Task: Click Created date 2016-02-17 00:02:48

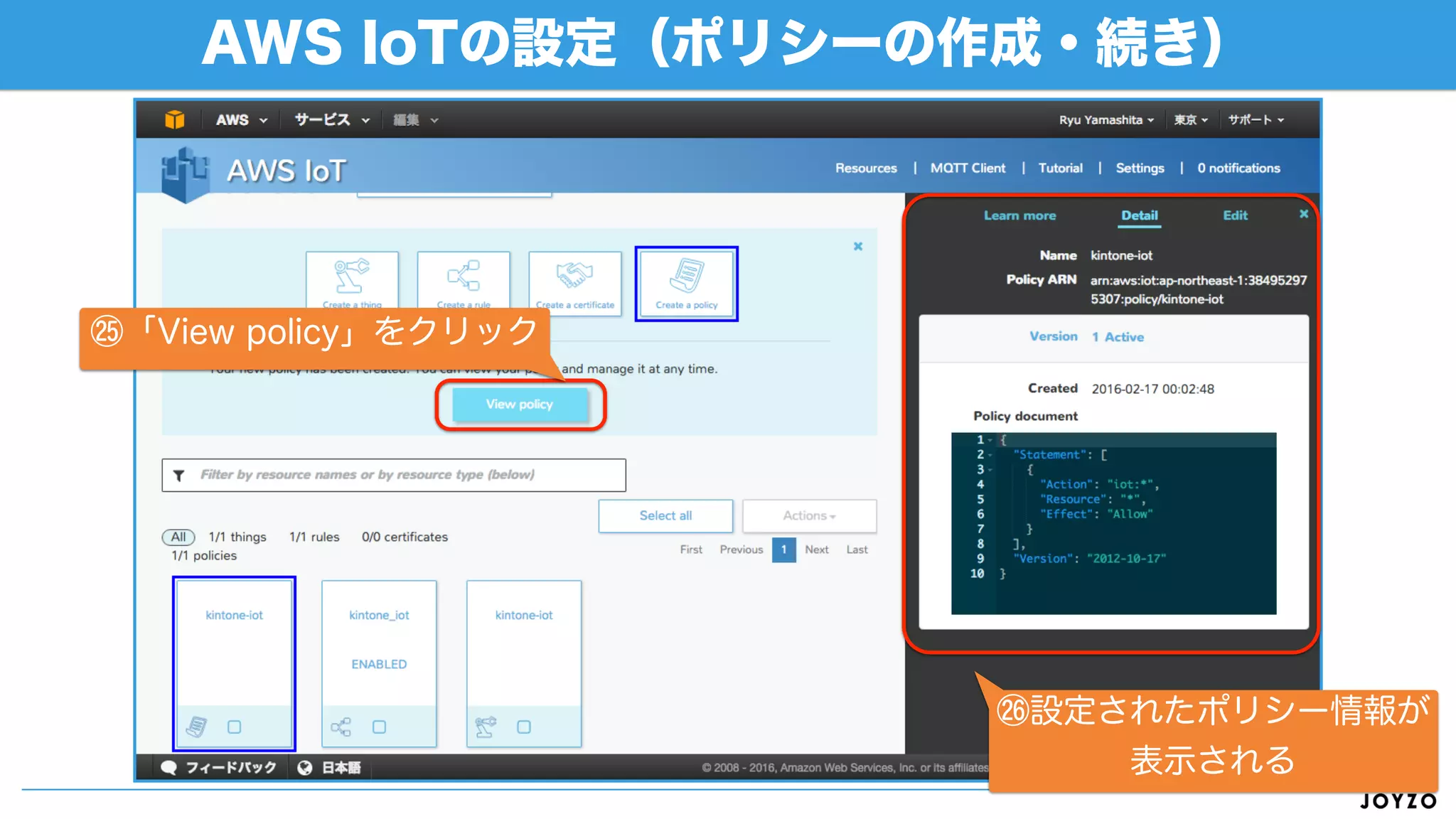Action: [x=1152, y=389]
